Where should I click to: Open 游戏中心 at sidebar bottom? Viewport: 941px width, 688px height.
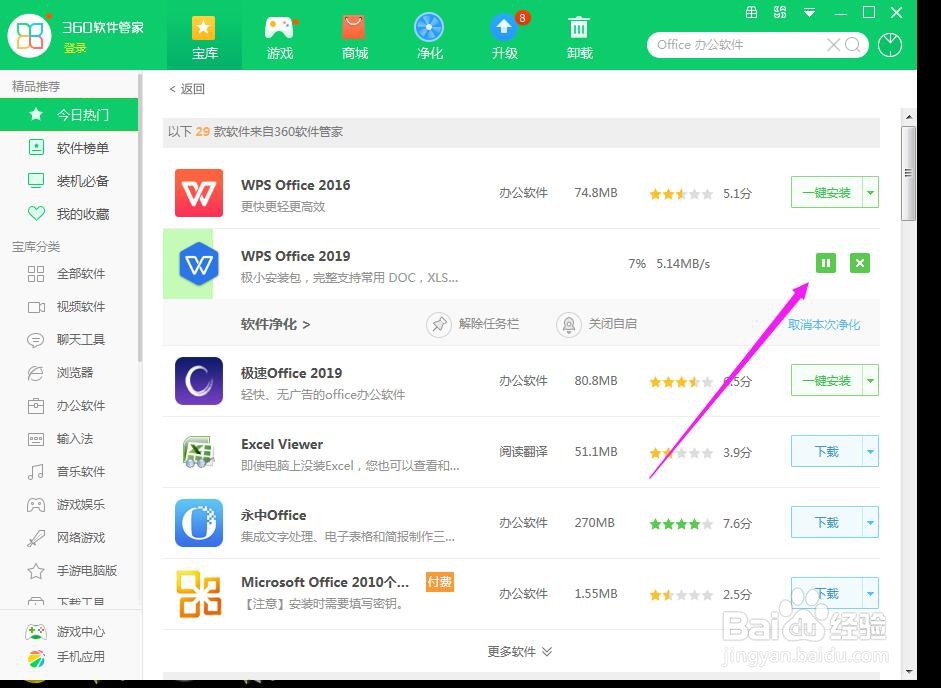(x=66, y=632)
